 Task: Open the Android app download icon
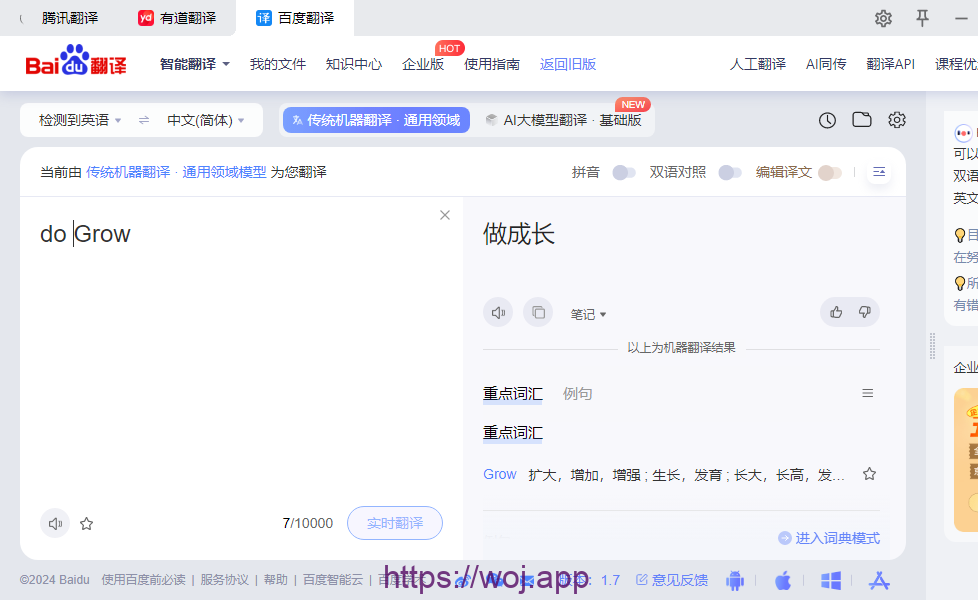pyautogui.click(x=735, y=581)
